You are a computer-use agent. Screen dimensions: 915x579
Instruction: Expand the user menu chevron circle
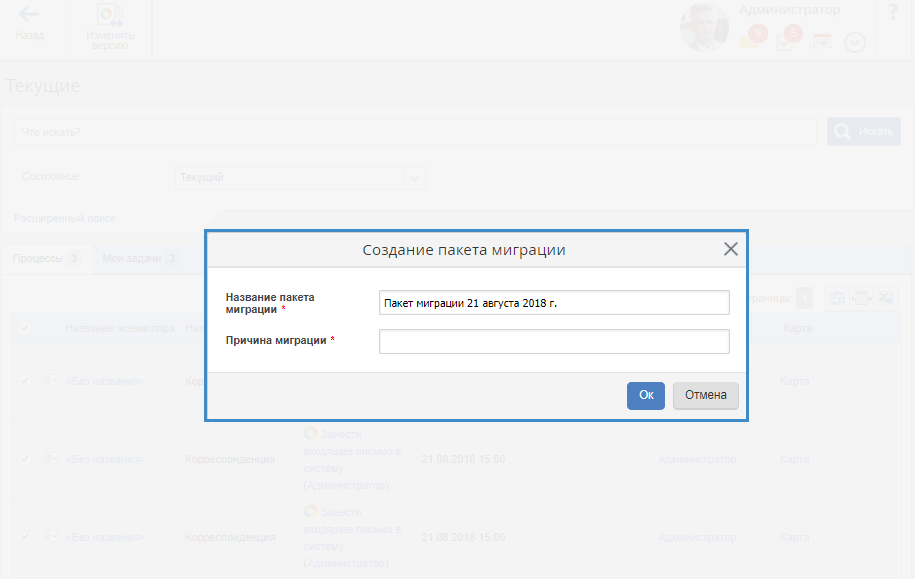tap(855, 43)
